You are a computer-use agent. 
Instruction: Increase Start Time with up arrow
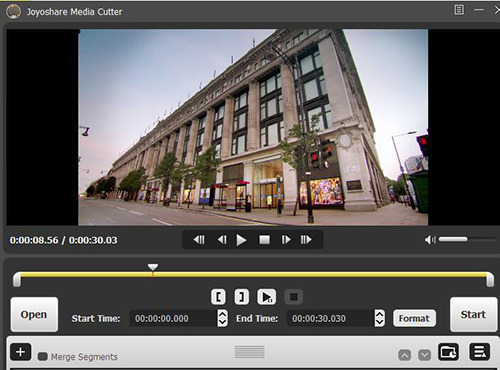[x=222, y=314]
